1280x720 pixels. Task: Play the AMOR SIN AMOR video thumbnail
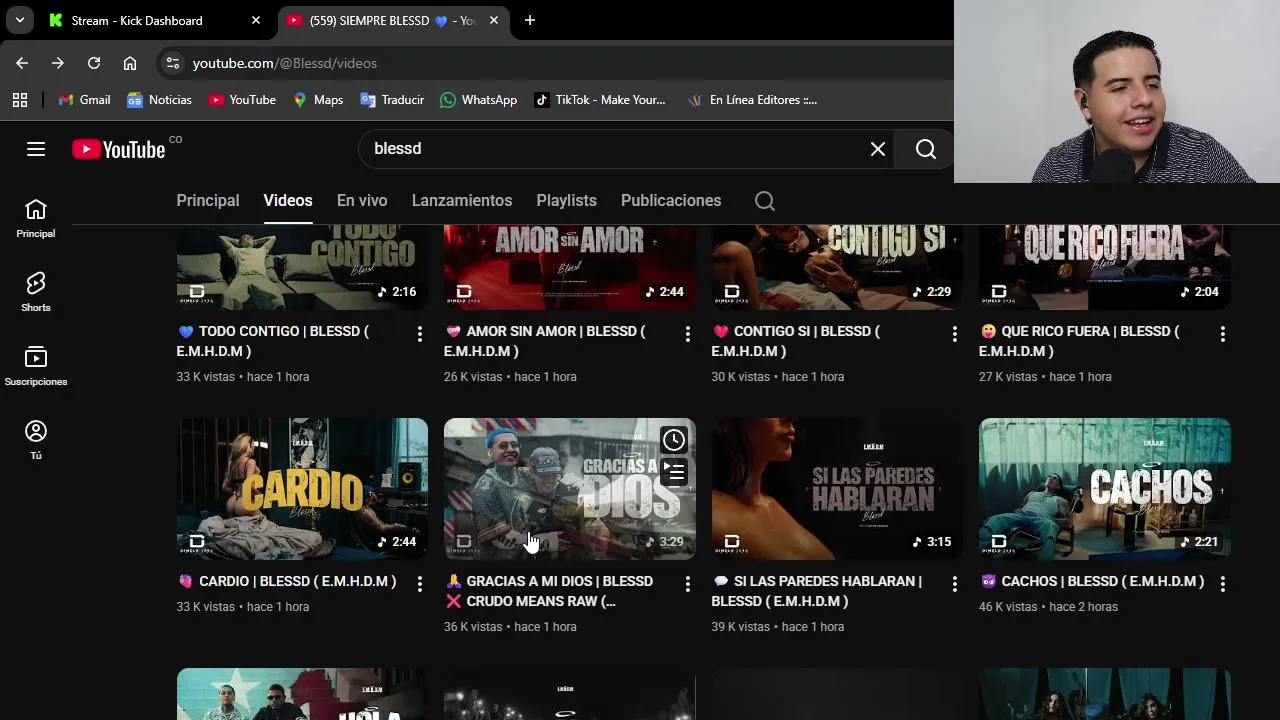click(x=570, y=268)
